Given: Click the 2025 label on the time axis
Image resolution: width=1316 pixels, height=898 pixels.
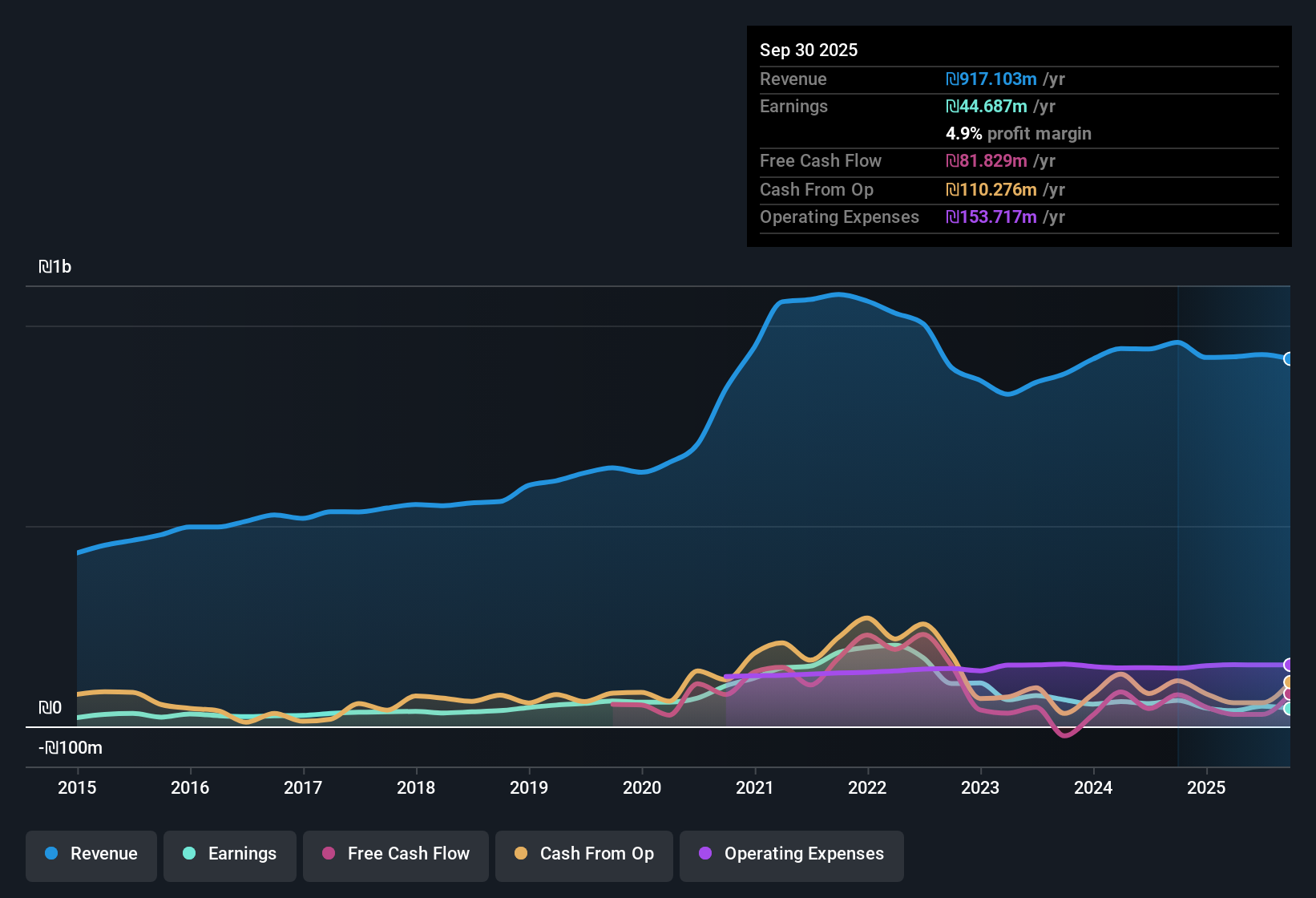Looking at the screenshot, I should click(1207, 788).
